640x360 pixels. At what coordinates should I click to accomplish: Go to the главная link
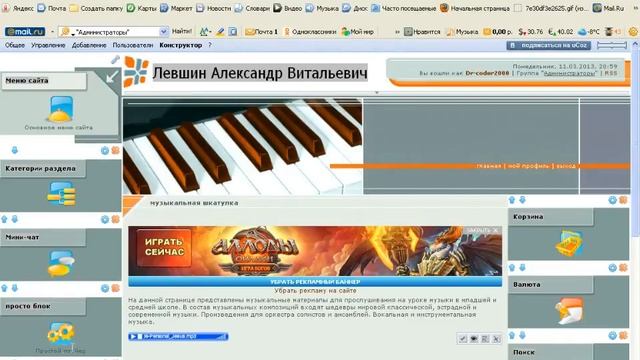[489, 166]
